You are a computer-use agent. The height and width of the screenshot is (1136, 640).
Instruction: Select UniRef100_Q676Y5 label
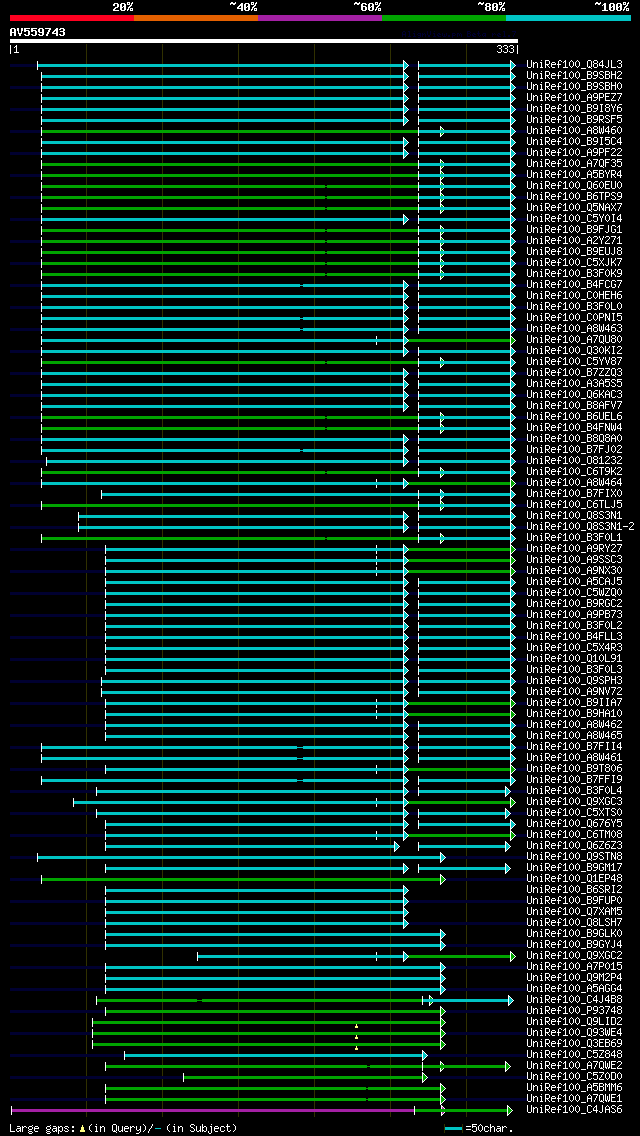click(574, 824)
